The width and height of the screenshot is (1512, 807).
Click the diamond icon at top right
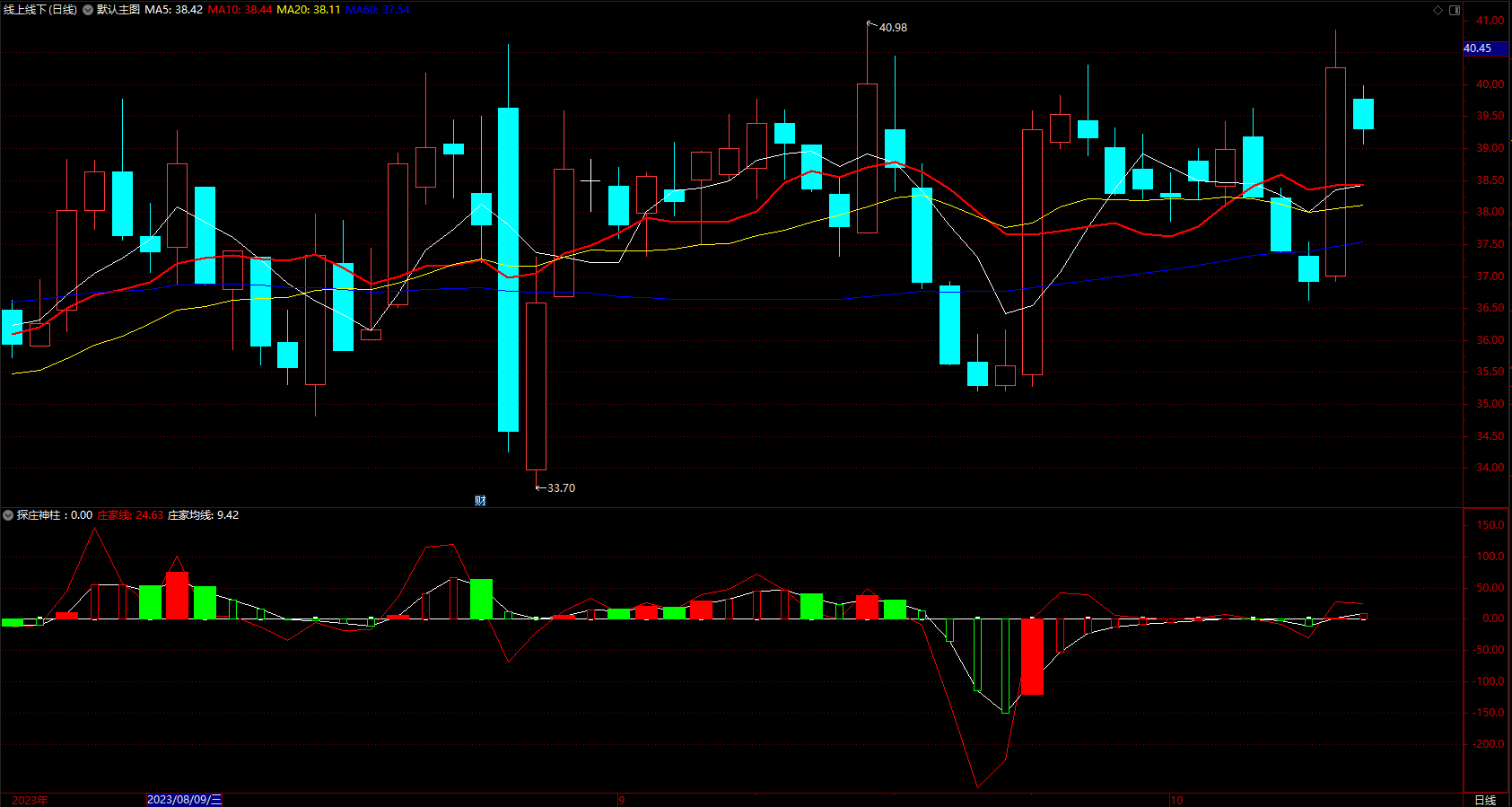[1438, 10]
